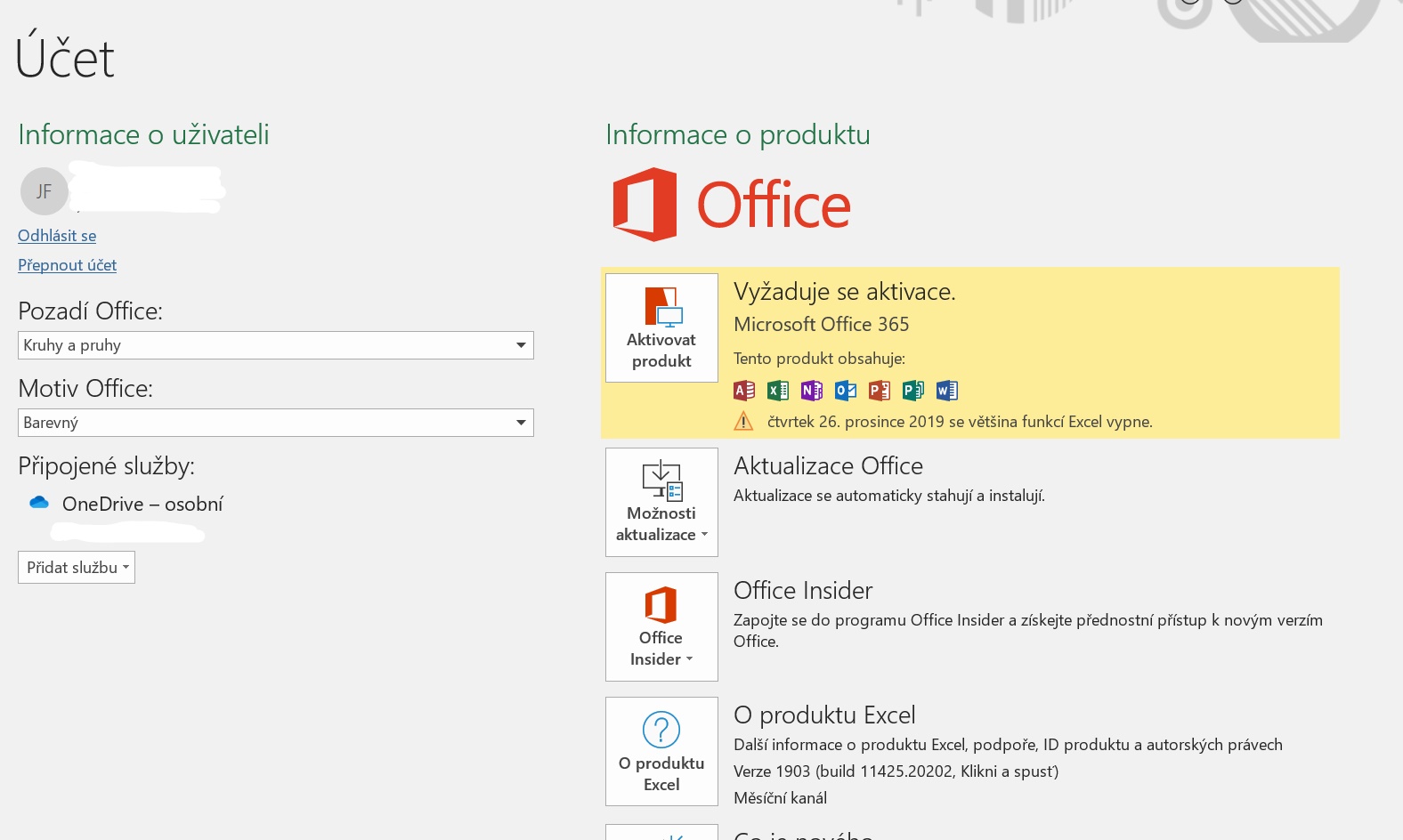Click the Access app icon
This screenshot has height=840, width=1403.
tap(744, 391)
